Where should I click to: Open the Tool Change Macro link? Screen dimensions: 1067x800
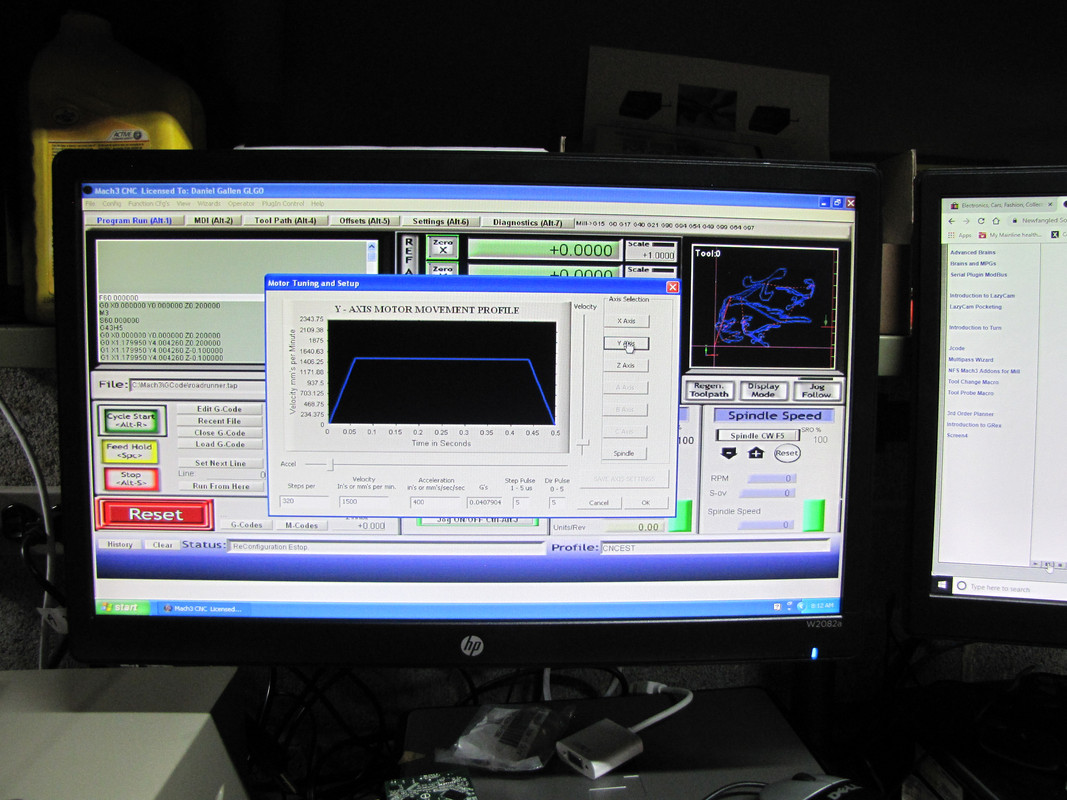(x=973, y=382)
